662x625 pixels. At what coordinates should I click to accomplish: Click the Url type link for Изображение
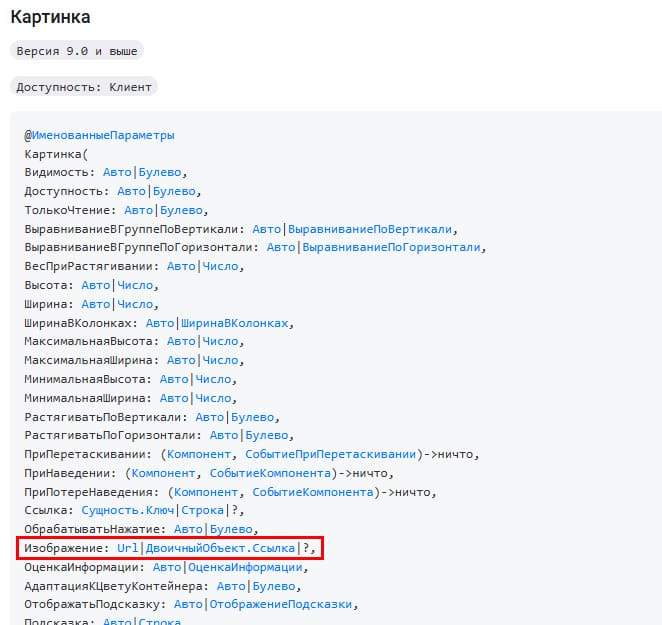coord(128,548)
